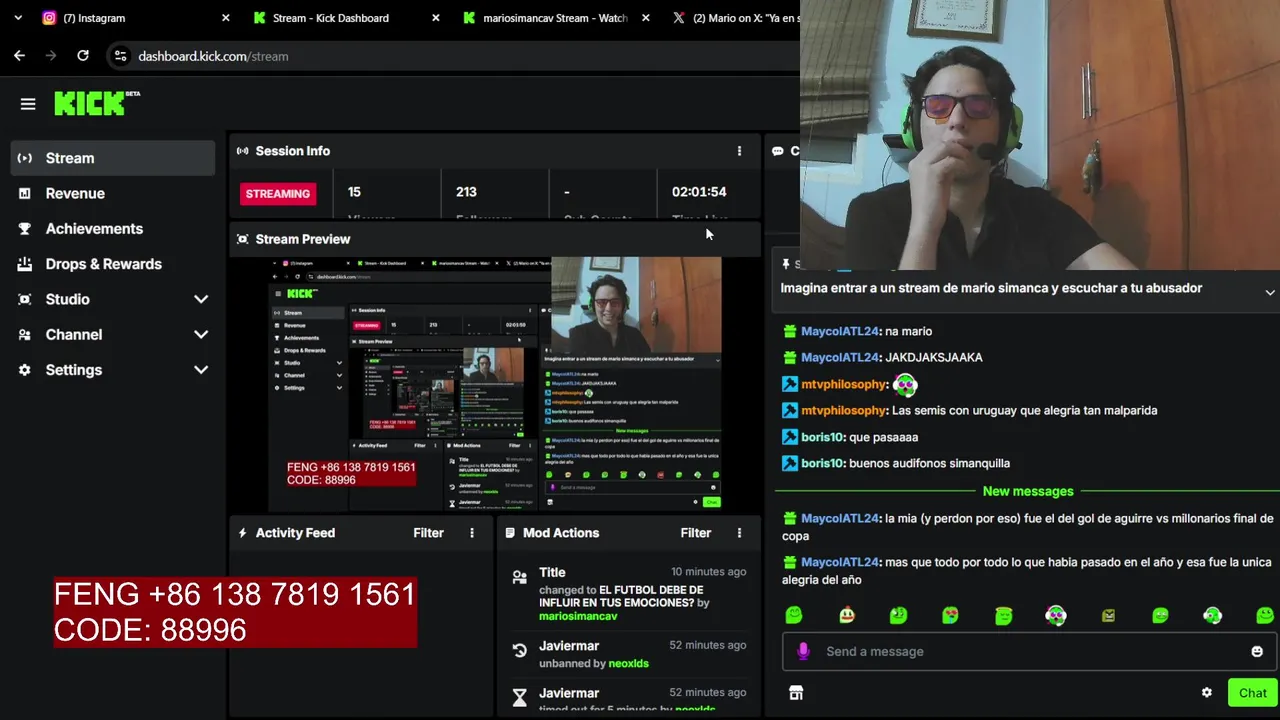1280x720 pixels.
Task: Click the Revenue sidebar icon
Action: tap(25, 193)
